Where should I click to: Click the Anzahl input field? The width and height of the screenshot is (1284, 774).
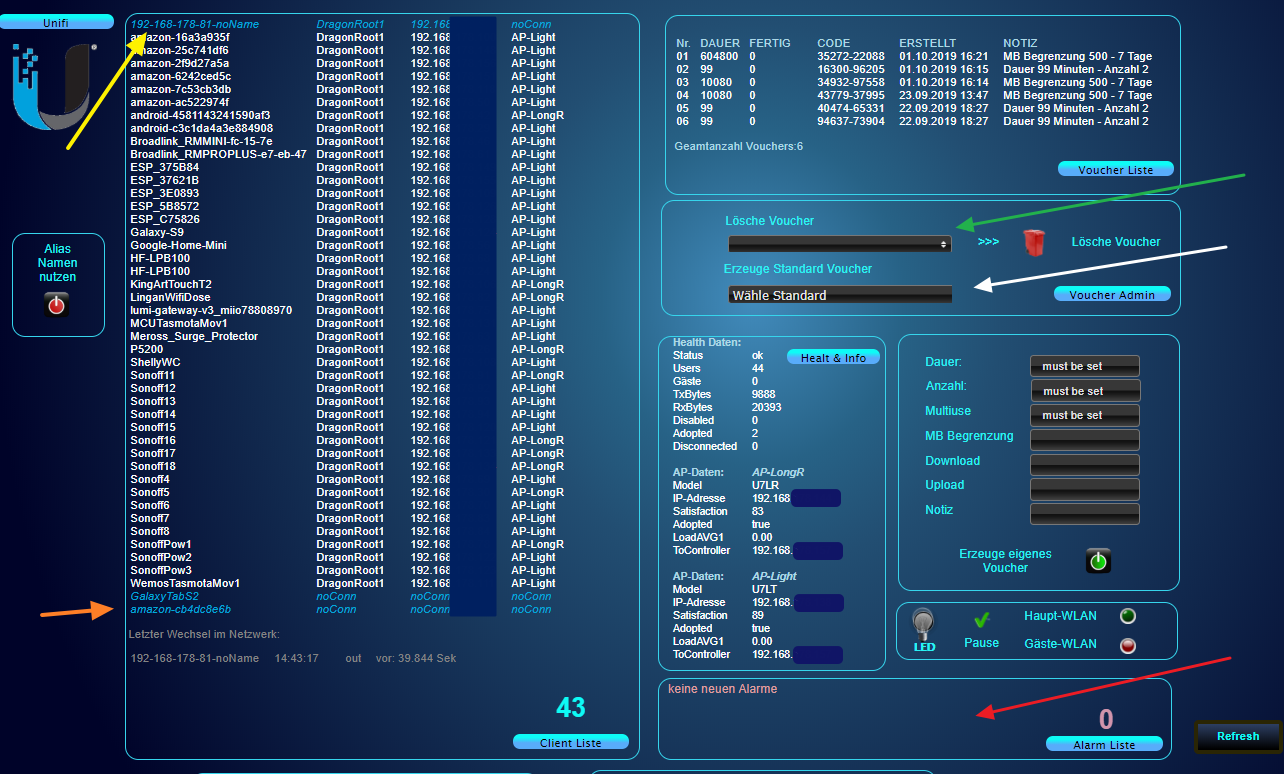coord(1085,390)
